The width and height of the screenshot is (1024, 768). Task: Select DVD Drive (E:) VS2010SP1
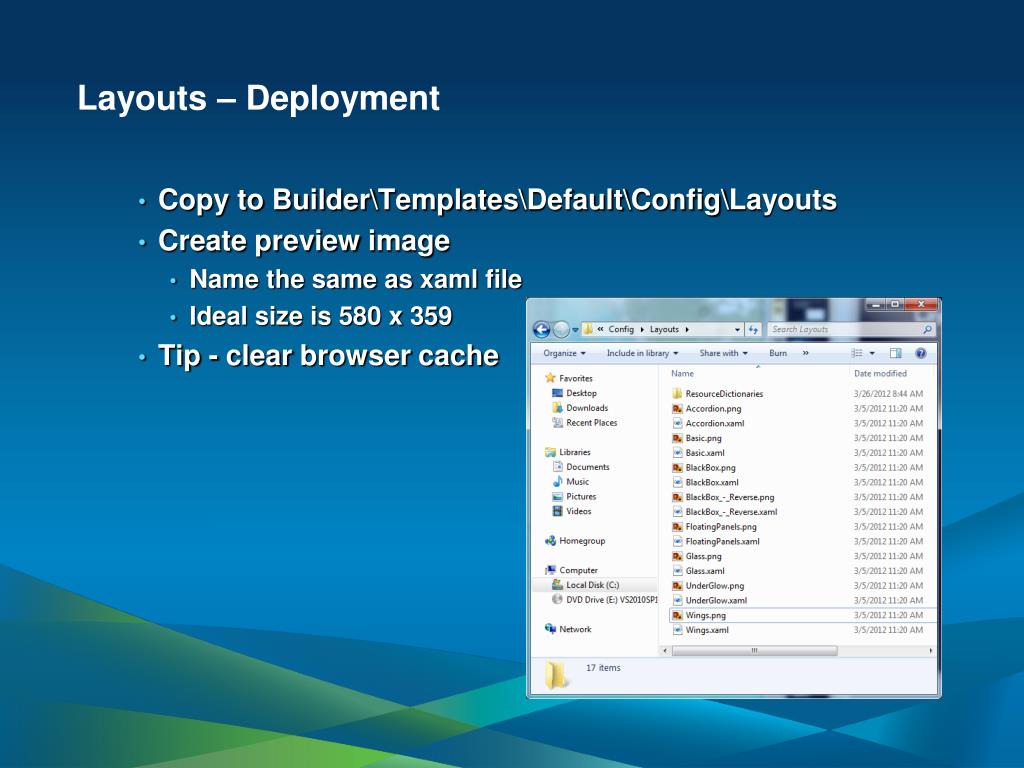point(605,600)
